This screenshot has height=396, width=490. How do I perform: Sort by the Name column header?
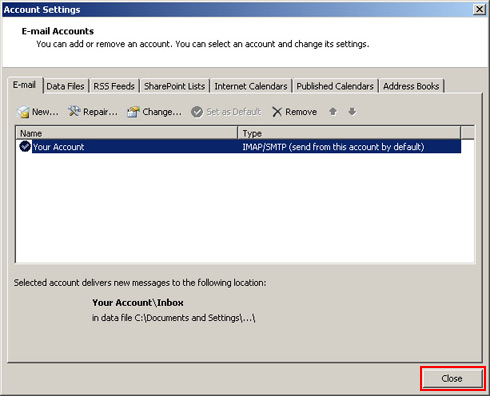pos(127,133)
